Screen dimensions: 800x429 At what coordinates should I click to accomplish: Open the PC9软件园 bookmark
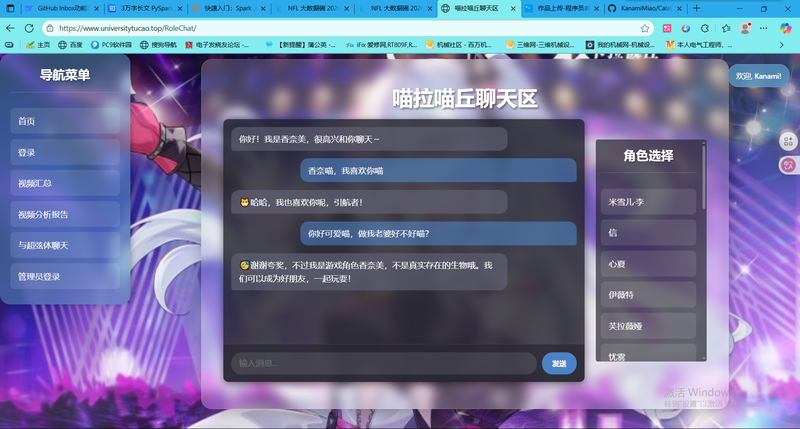[x=111, y=45]
